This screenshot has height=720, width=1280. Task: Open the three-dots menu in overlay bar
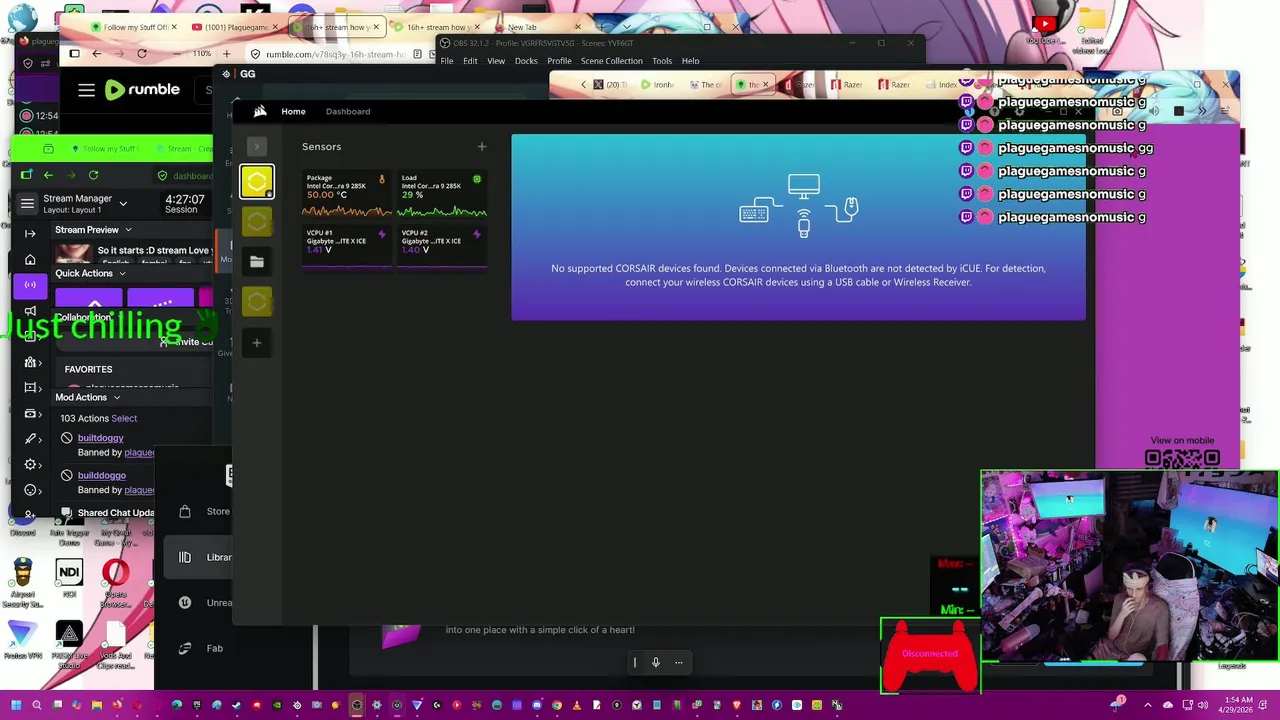[678, 662]
